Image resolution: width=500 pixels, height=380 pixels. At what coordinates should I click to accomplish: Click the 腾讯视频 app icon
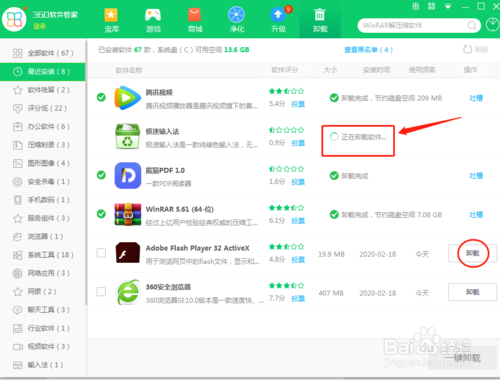pyautogui.click(x=127, y=98)
